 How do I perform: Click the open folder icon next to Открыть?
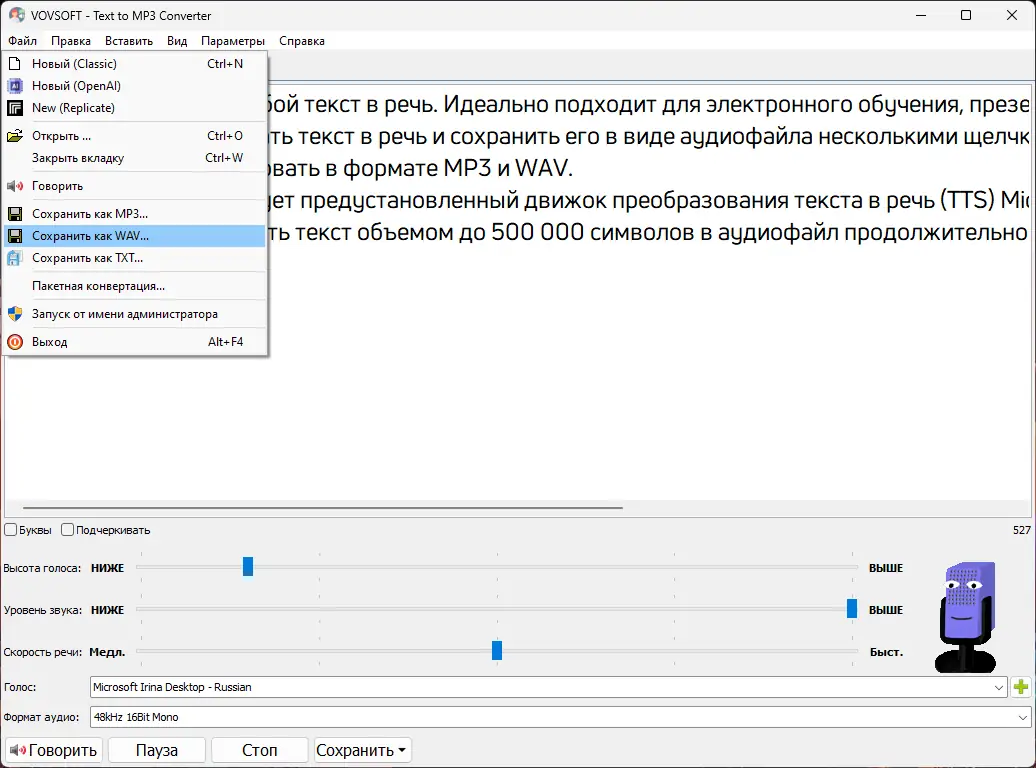(15, 136)
